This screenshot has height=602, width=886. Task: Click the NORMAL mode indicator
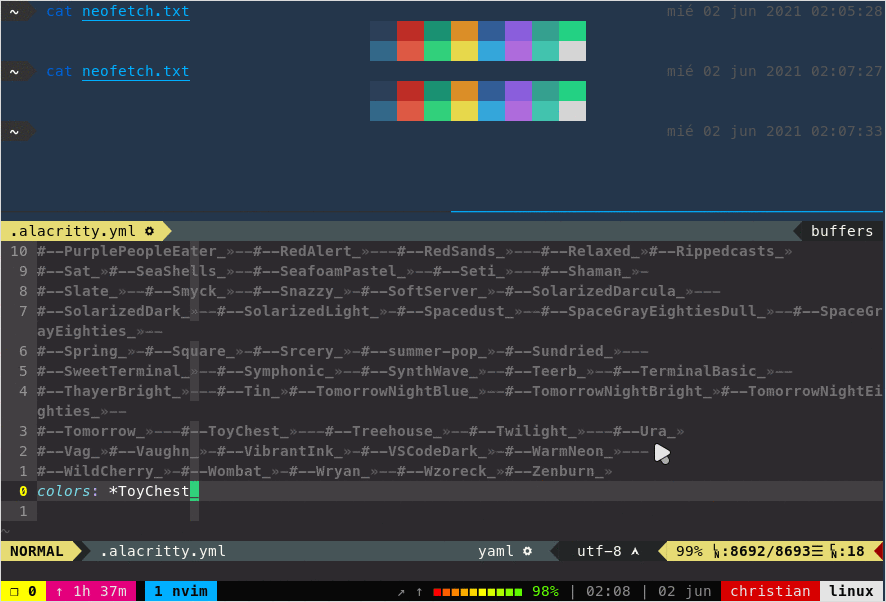pyautogui.click(x=35, y=551)
